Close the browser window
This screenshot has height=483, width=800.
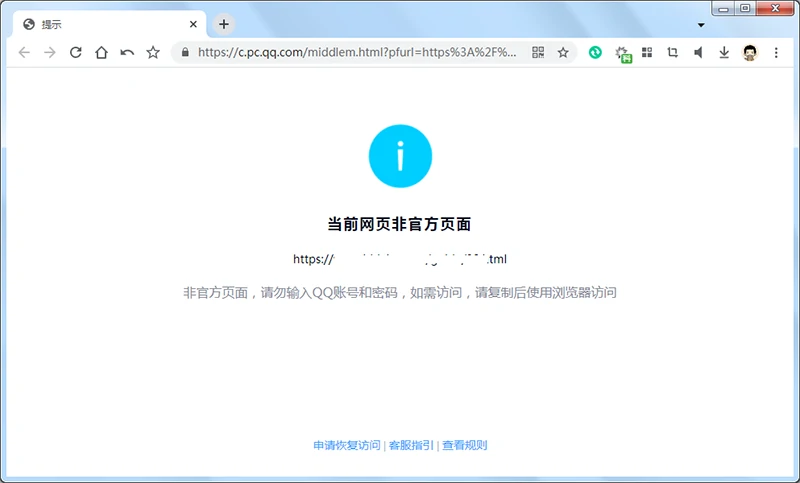coord(776,9)
